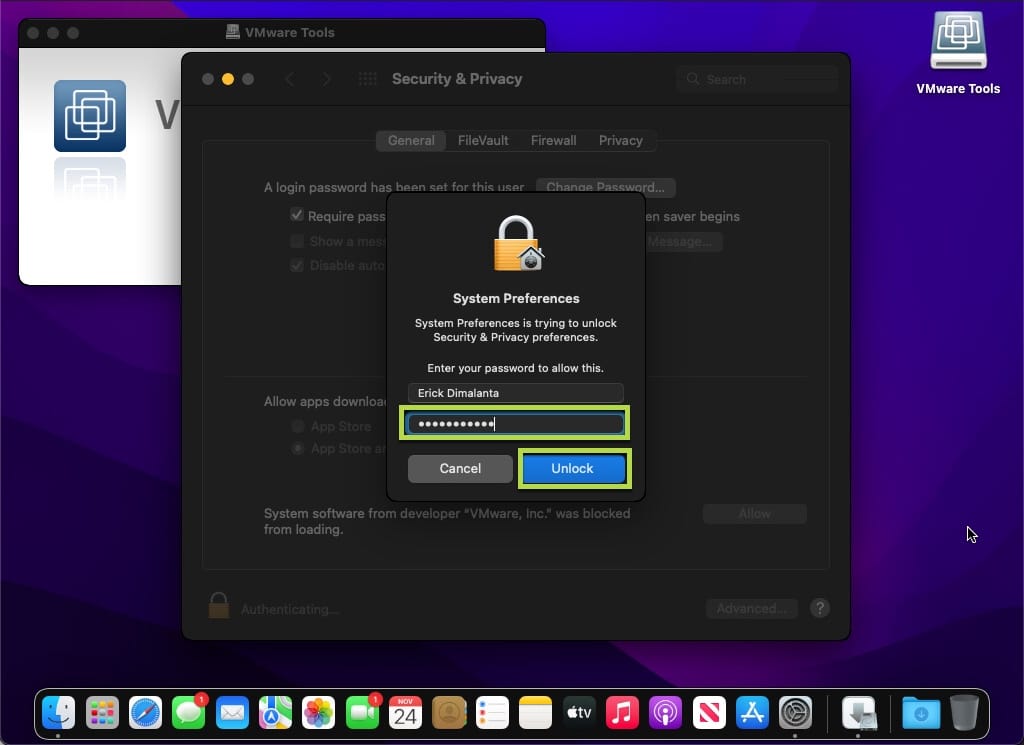Open Maps app in the Dock
1024x745 pixels.
coord(275,712)
